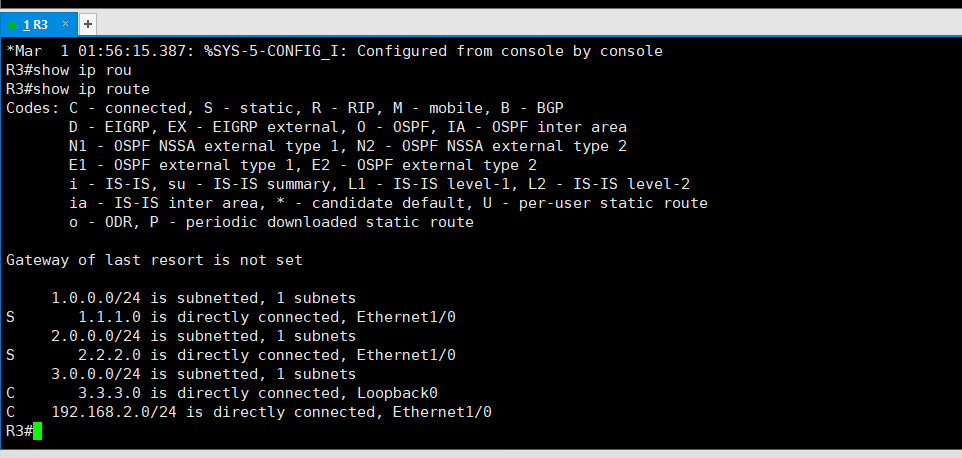Click the 'show ip rou' command line

(69, 71)
